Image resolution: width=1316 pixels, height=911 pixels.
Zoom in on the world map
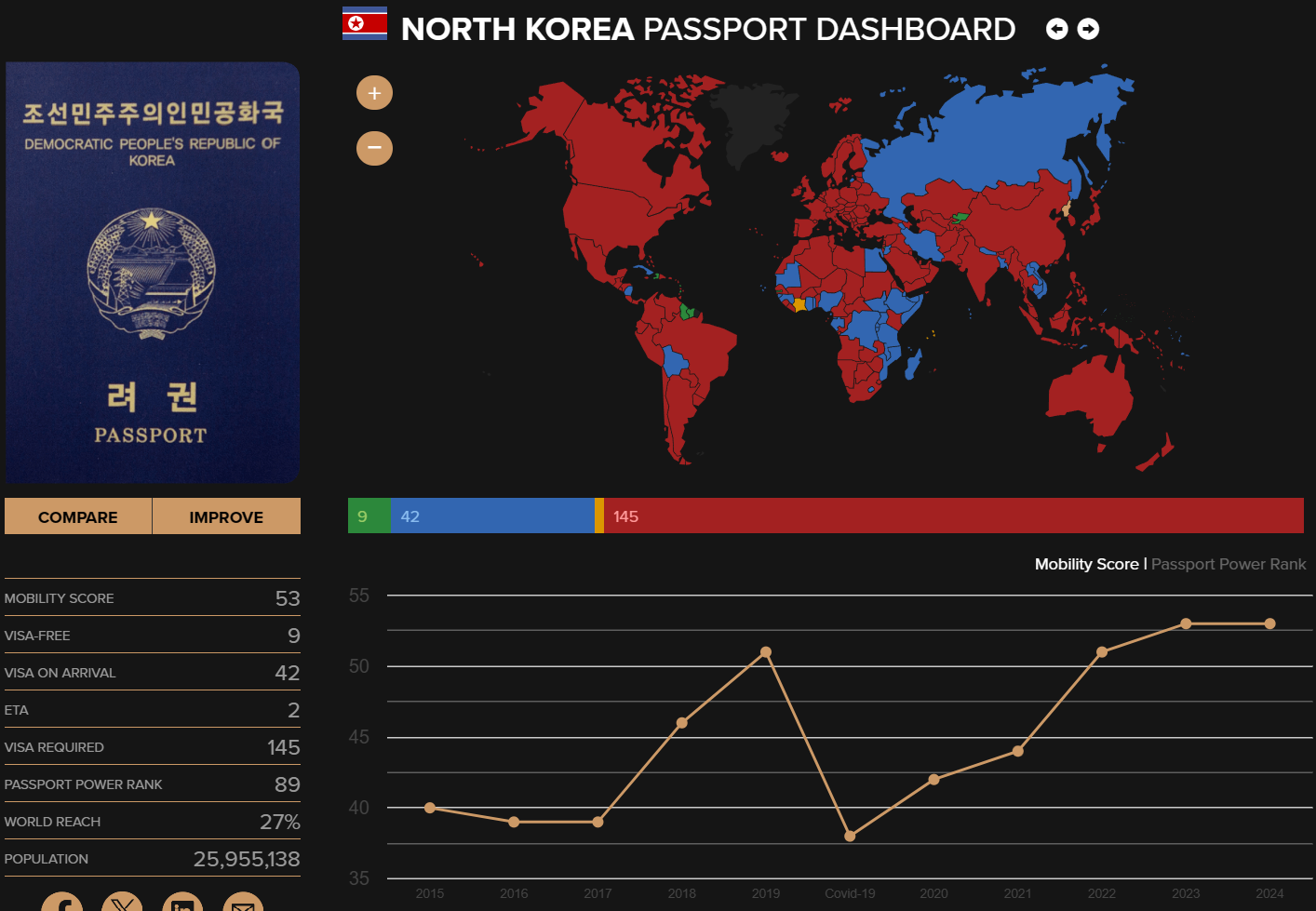click(x=374, y=93)
